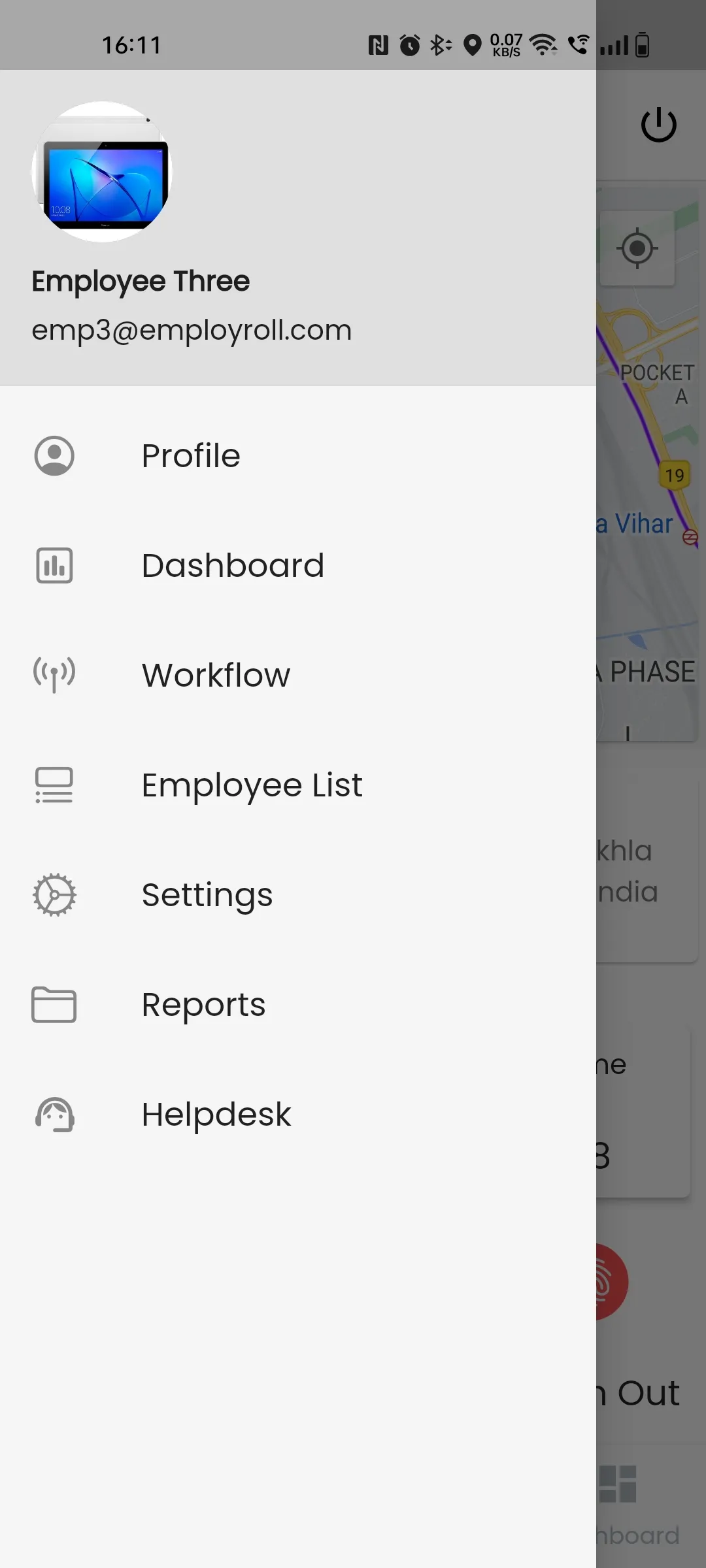Tap the Bluetooth status icon
706x1568 pixels.
[x=441, y=45]
